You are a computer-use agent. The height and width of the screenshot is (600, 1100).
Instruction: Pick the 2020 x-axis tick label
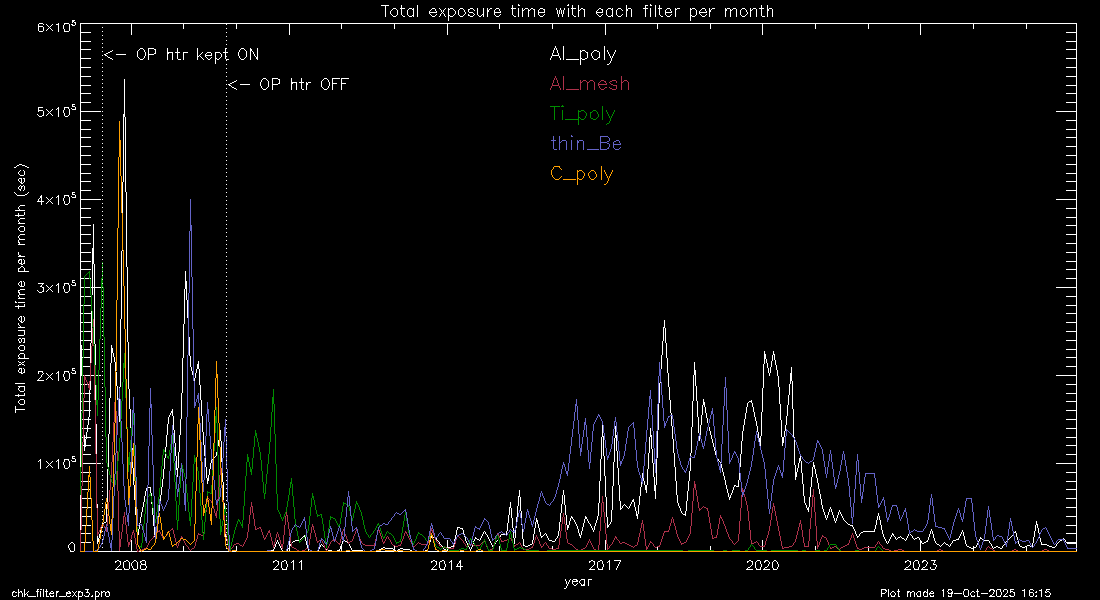tap(762, 566)
